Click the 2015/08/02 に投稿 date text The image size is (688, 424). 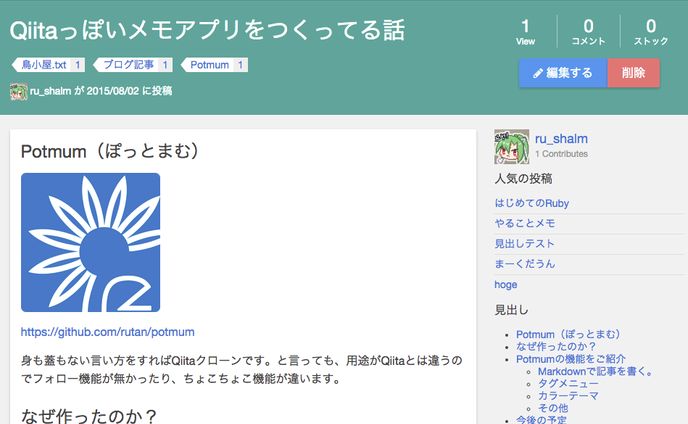pyautogui.click(x=129, y=91)
